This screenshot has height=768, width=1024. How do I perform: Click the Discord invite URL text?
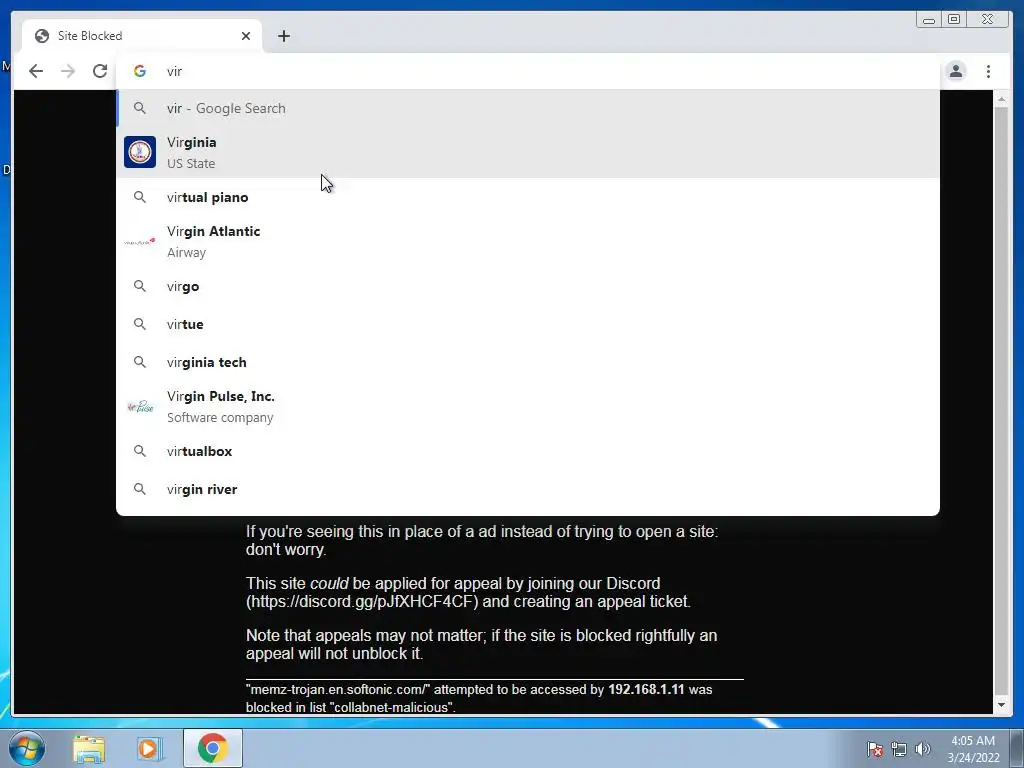click(362, 601)
